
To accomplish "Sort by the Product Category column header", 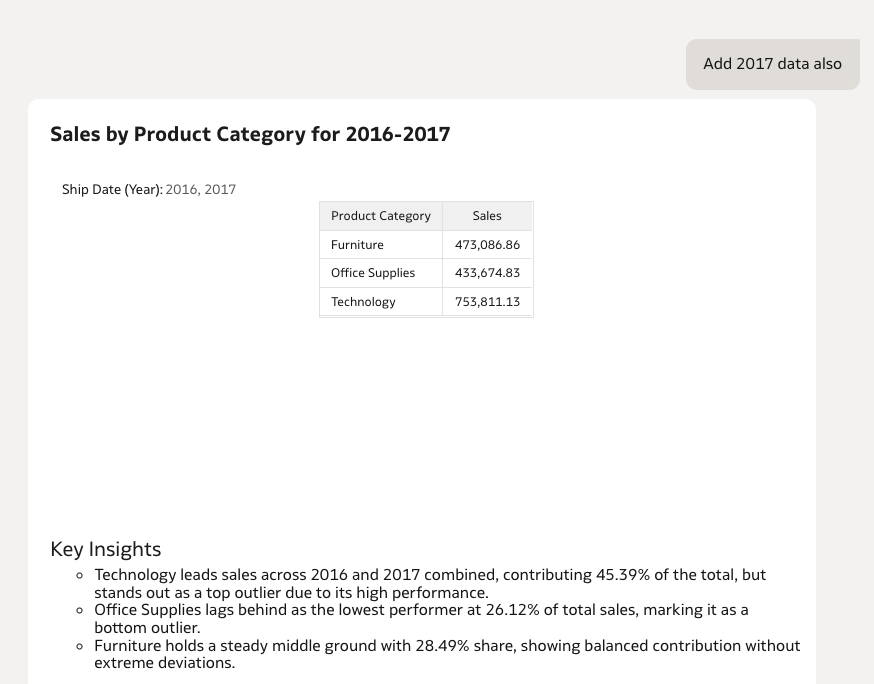I will pos(380,216).
